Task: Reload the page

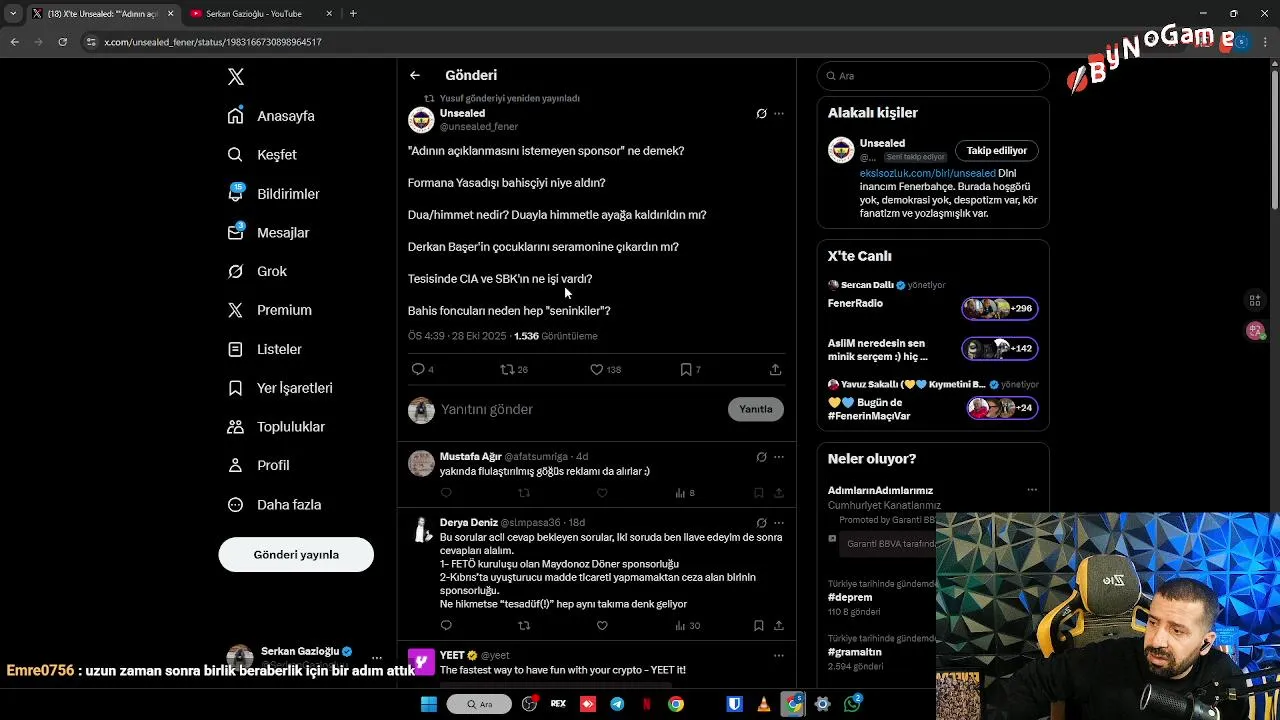Action: point(62,42)
